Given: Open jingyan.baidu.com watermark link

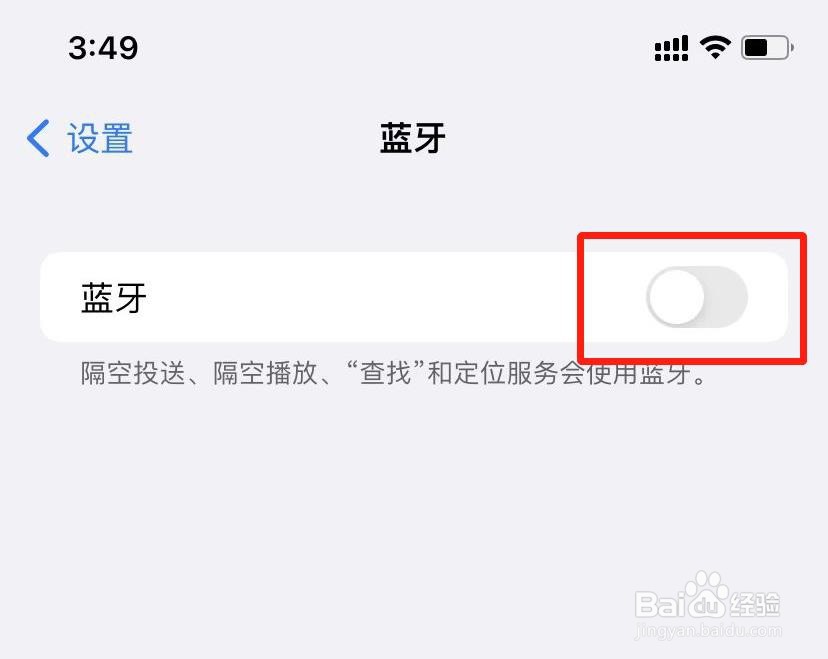Looking at the screenshot, I should [x=708, y=631].
